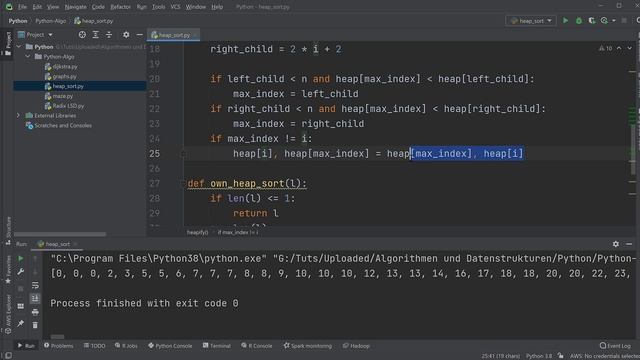Open the VCS menu

click(x=175, y=7)
